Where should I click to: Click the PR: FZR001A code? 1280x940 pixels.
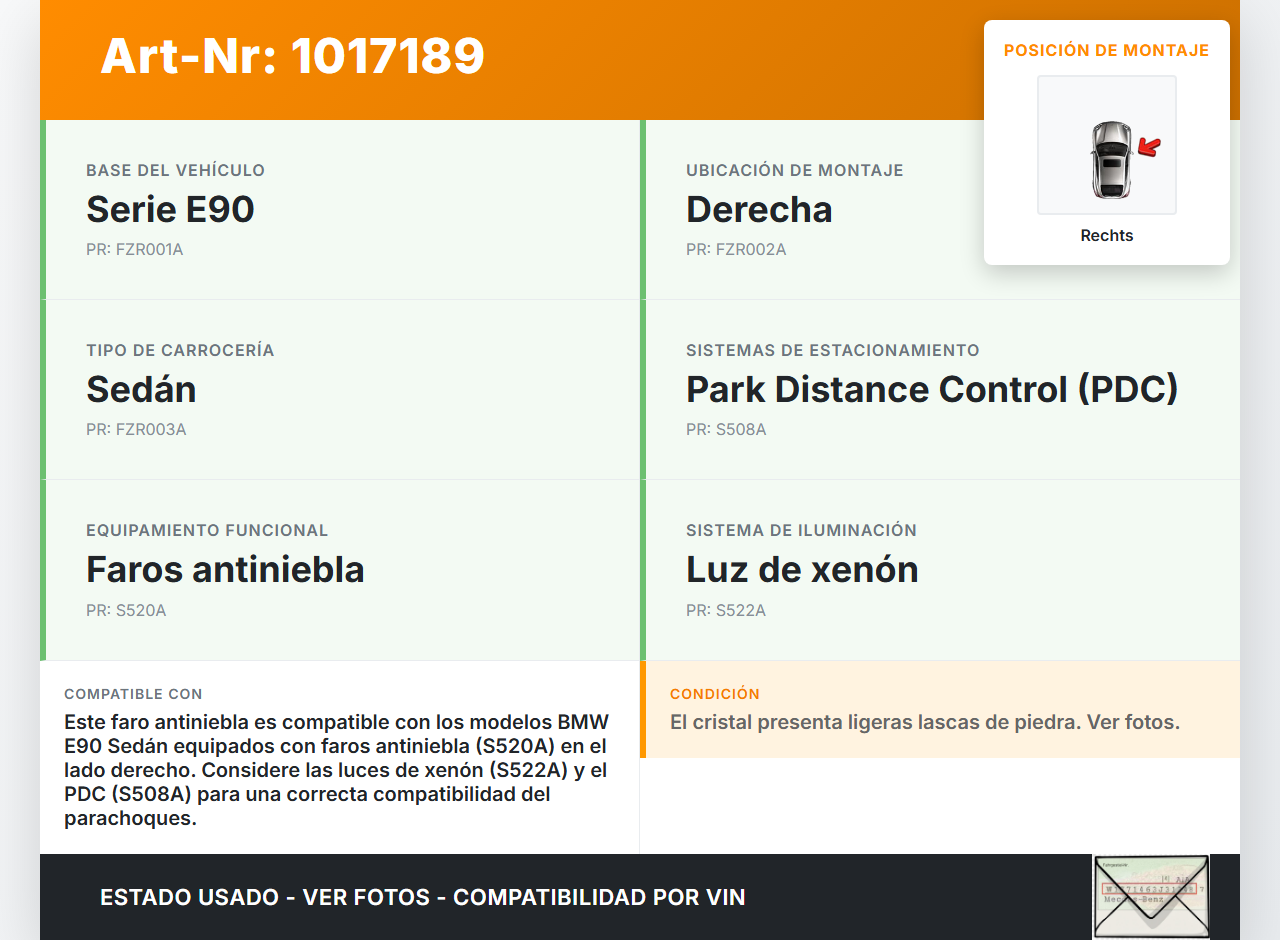pos(135,250)
